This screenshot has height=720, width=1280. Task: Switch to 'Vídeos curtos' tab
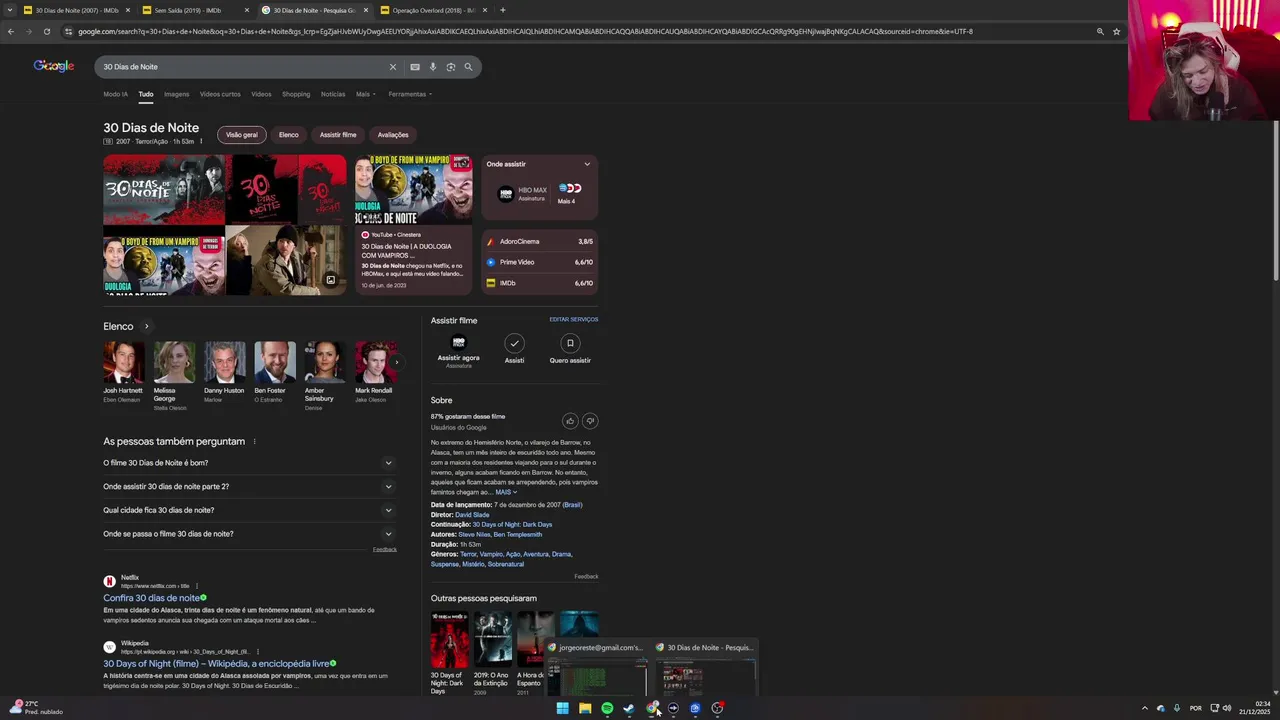[x=220, y=94]
